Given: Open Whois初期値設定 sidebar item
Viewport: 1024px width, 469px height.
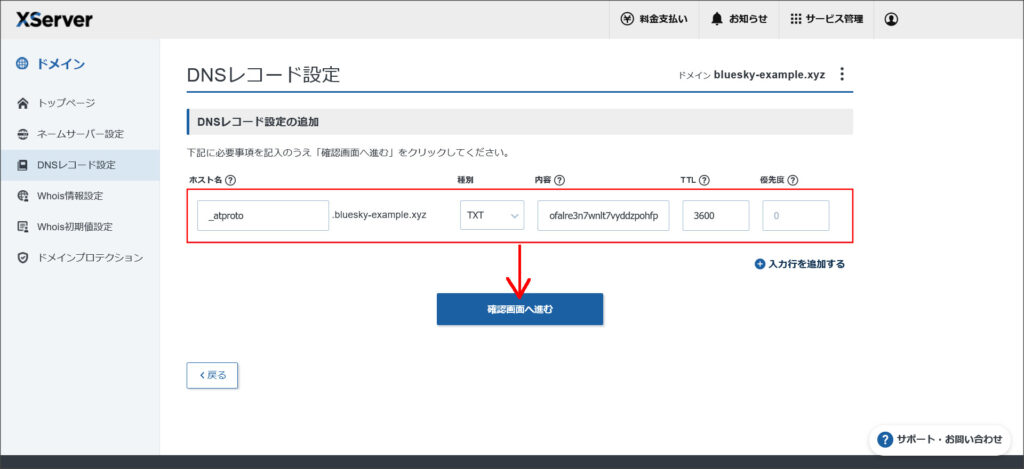Looking at the screenshot, I should 80,227.
